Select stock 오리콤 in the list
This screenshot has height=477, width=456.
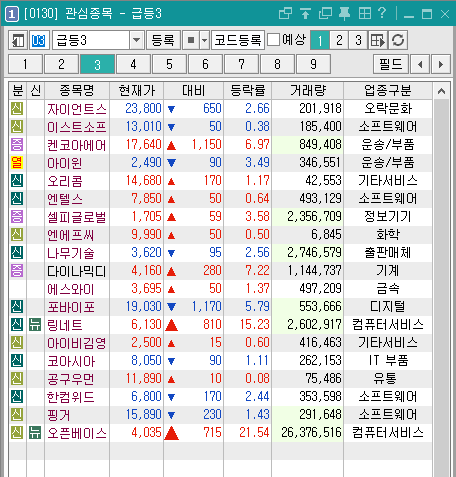pyautogui.click(x=65, y=181)
